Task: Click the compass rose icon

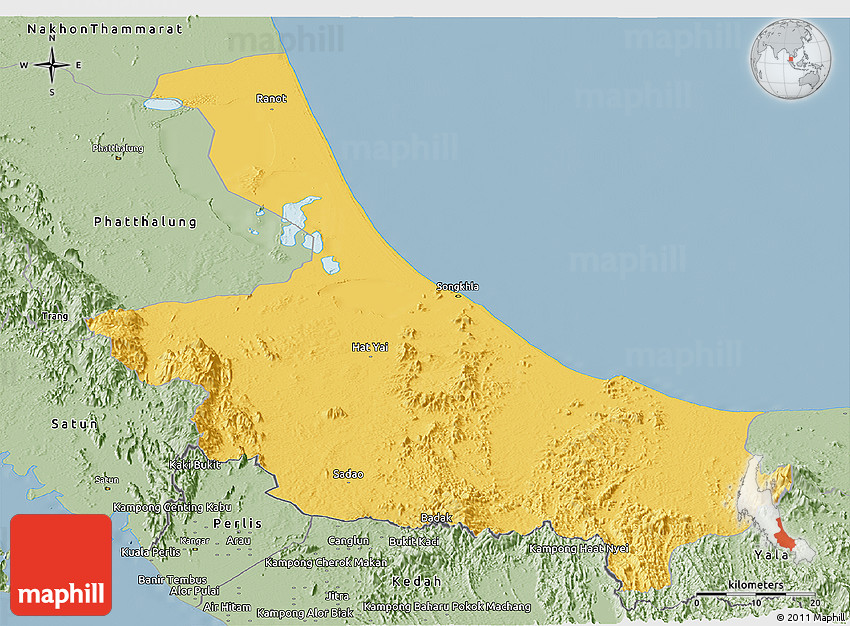Action: point(52,66)
